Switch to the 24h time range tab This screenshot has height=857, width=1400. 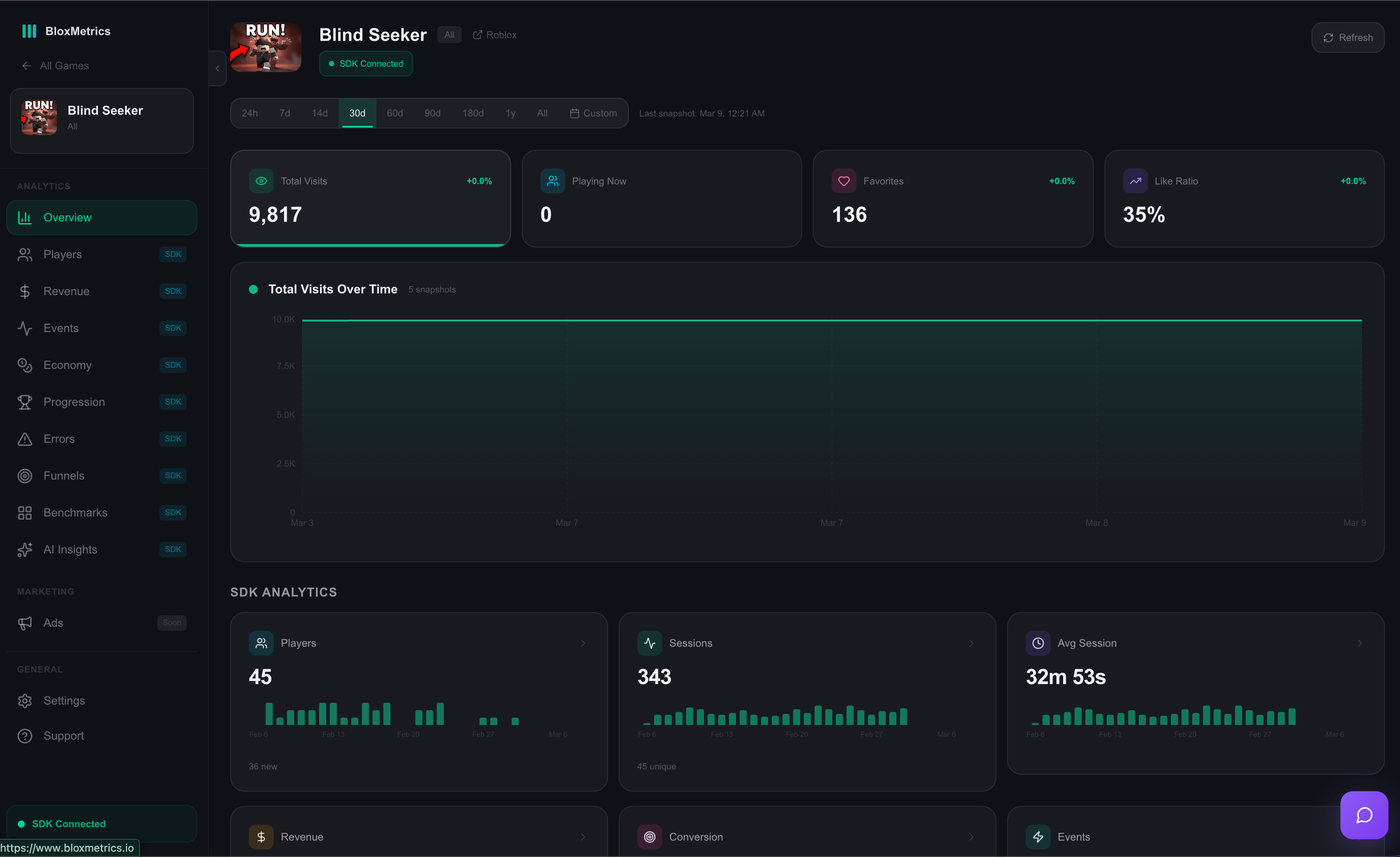(x=249, y=113)
